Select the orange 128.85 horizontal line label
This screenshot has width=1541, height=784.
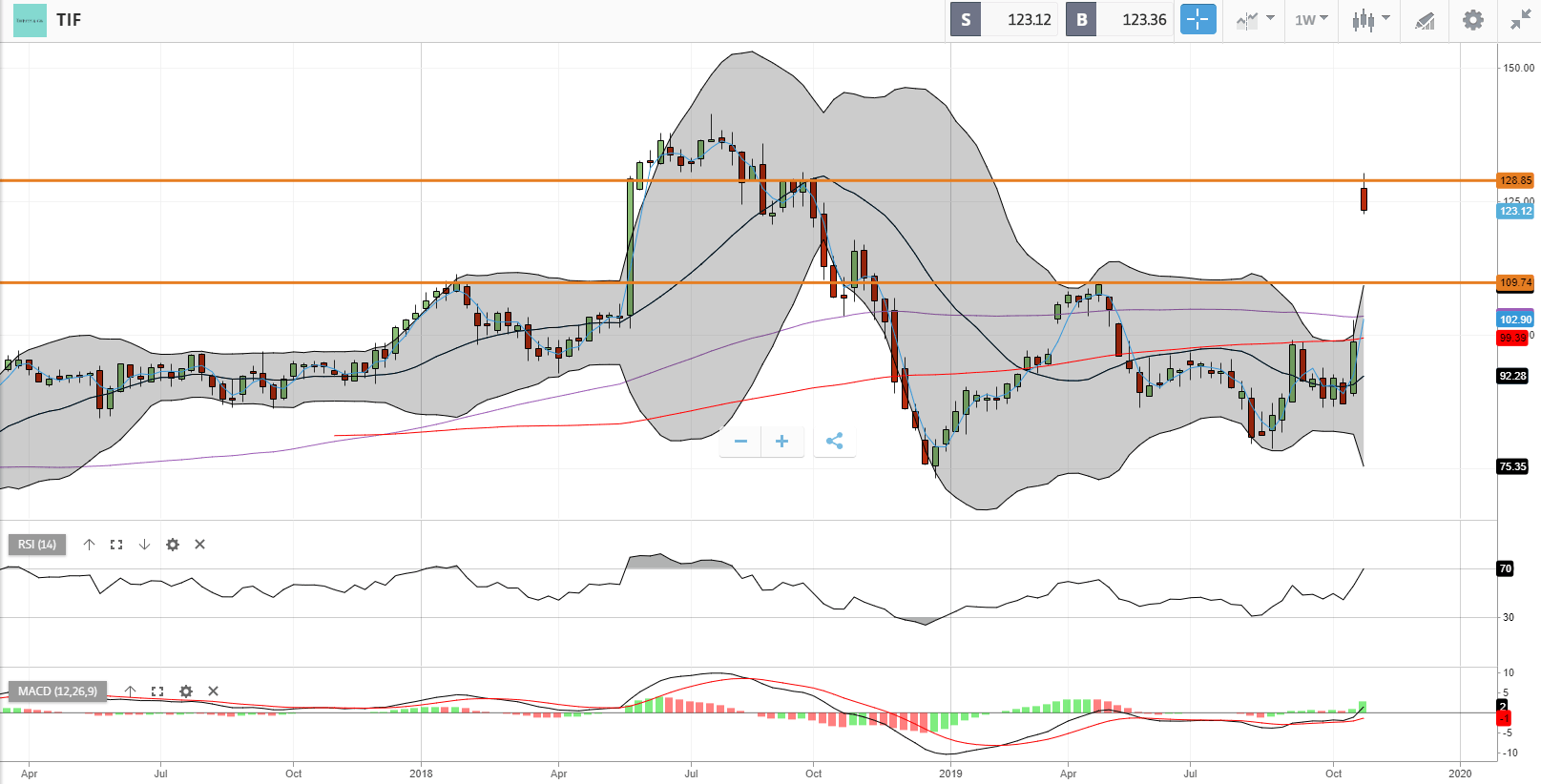tap(1515, 180)
